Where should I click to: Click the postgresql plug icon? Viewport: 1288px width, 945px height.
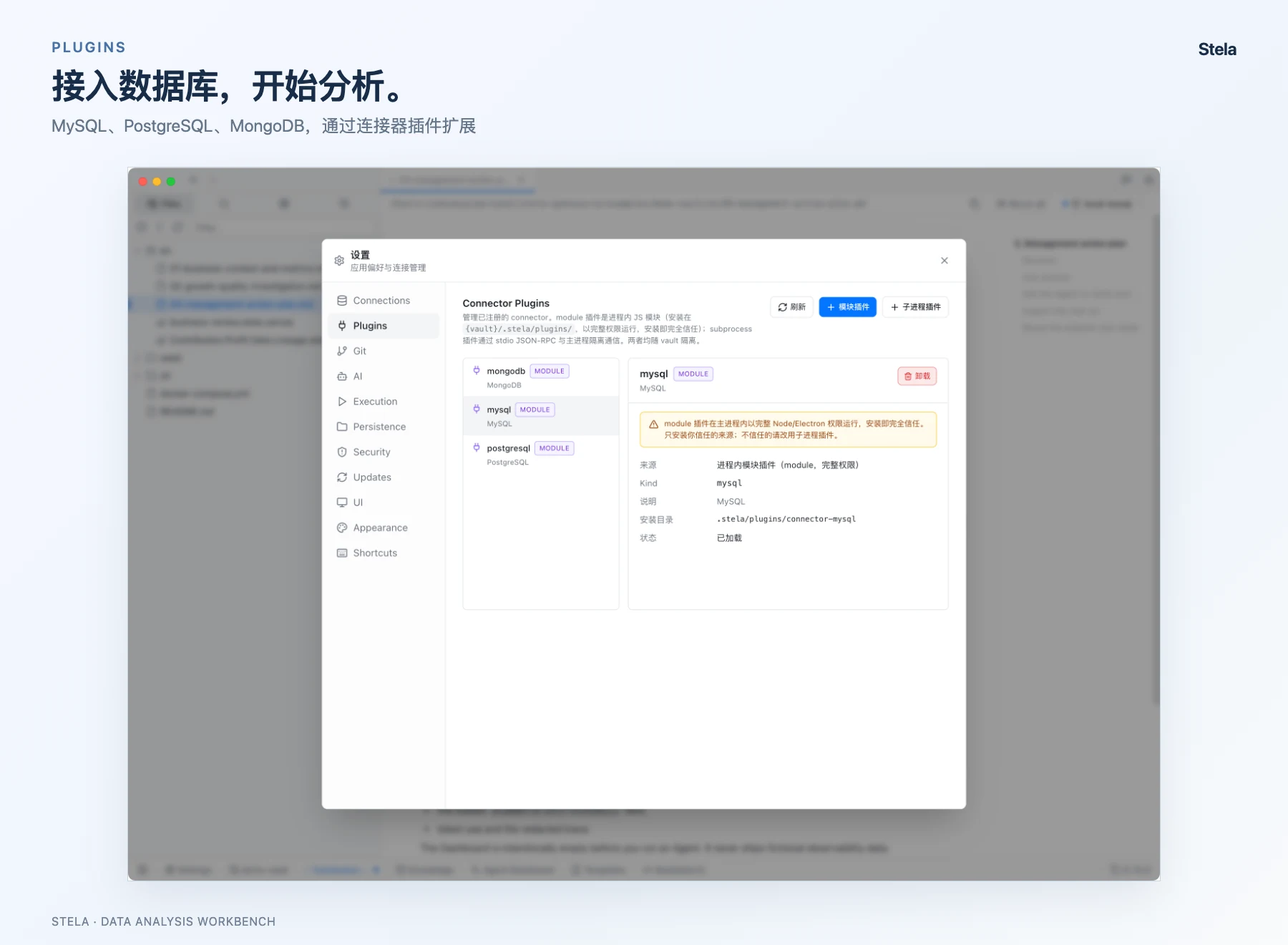point(477,448)
